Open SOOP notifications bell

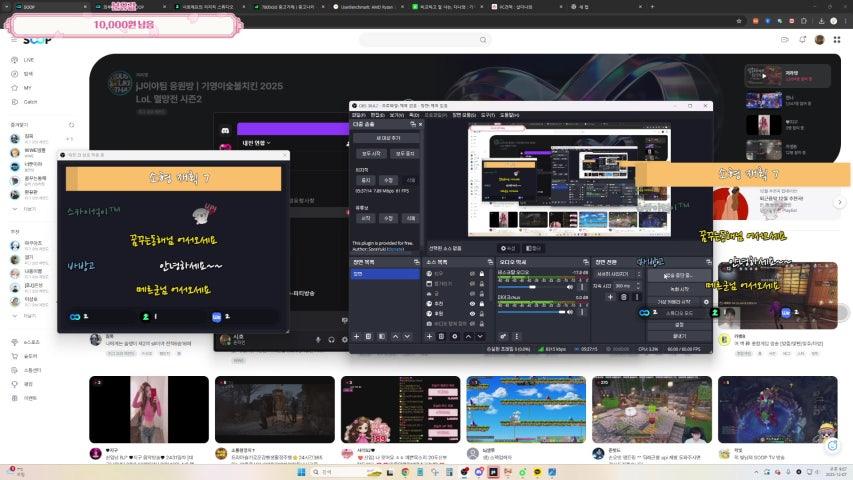click(802, 39)
